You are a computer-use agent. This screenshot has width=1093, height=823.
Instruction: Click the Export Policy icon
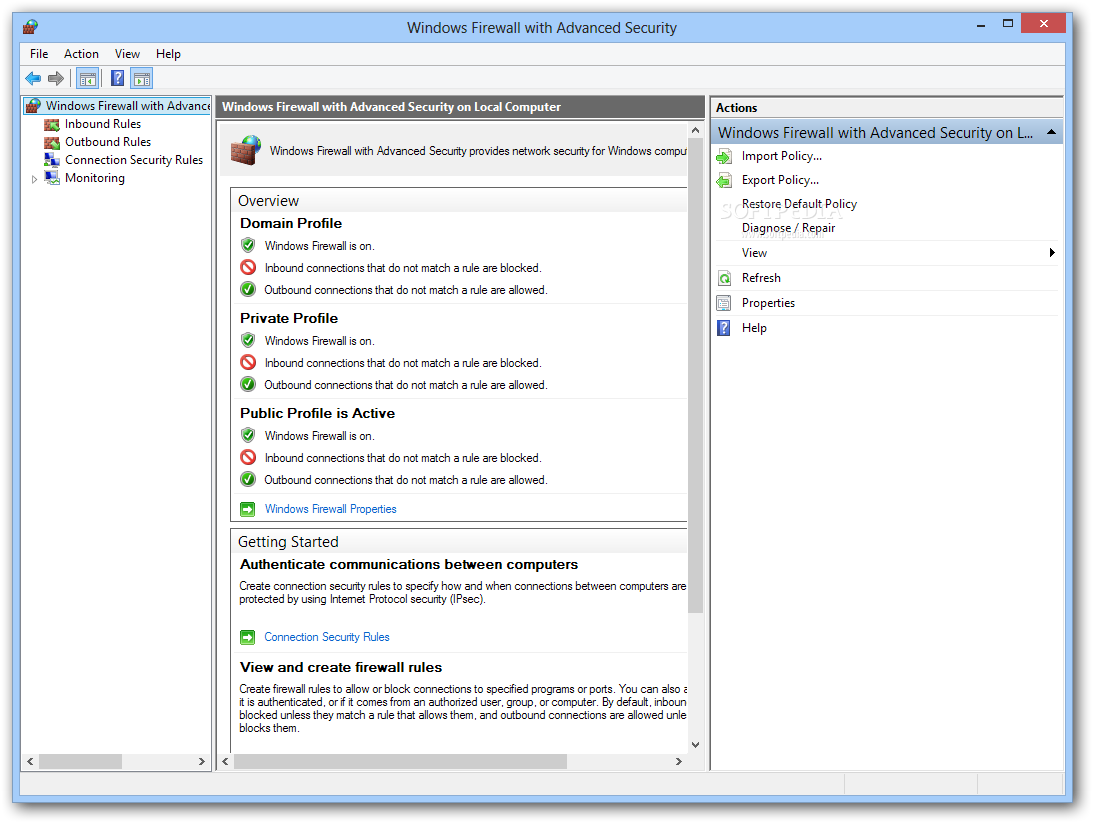724,180
